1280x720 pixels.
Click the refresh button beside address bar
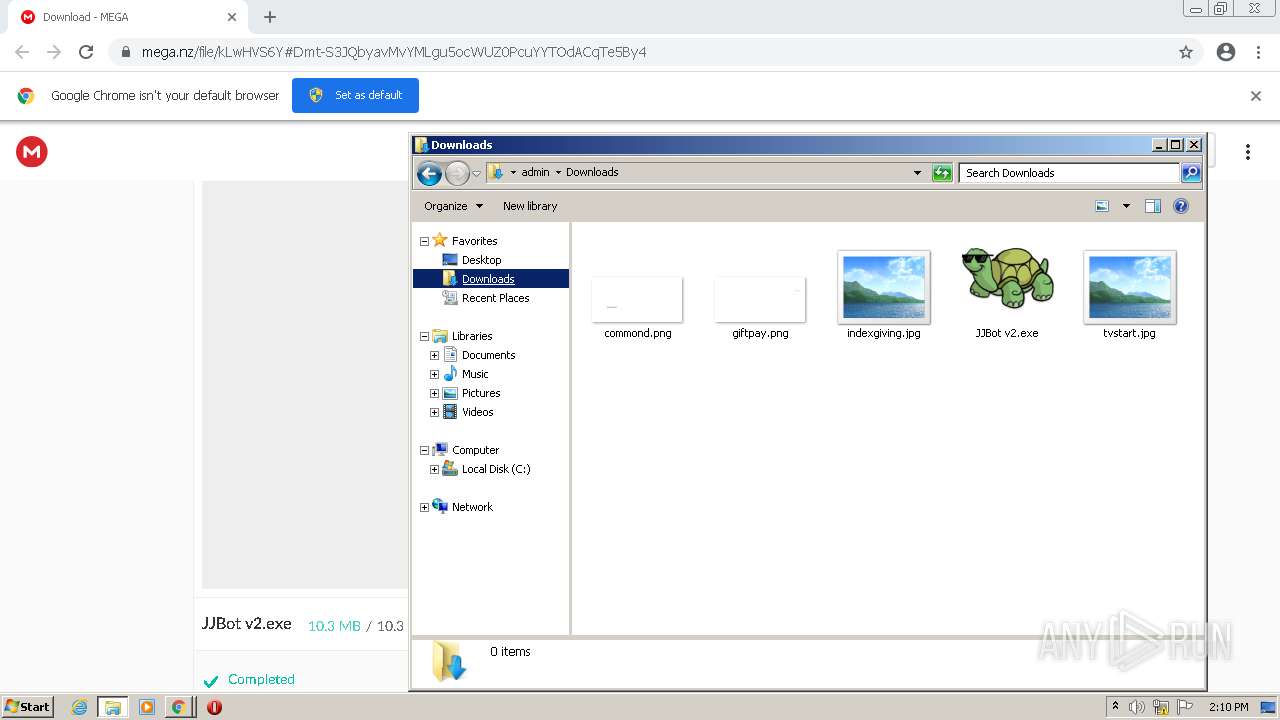tap(941, 173)
